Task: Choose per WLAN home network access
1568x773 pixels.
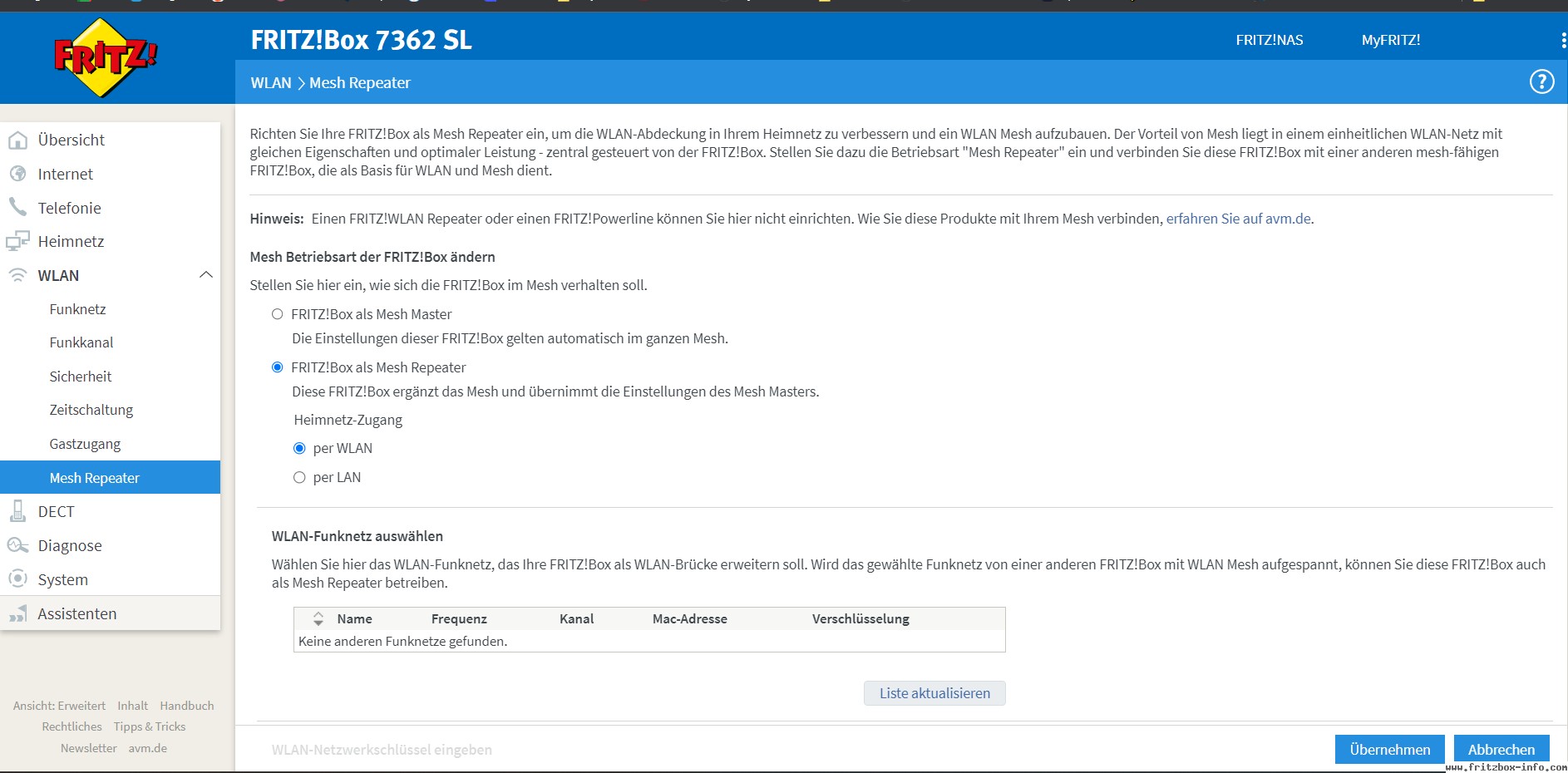Action: (299, 448)
